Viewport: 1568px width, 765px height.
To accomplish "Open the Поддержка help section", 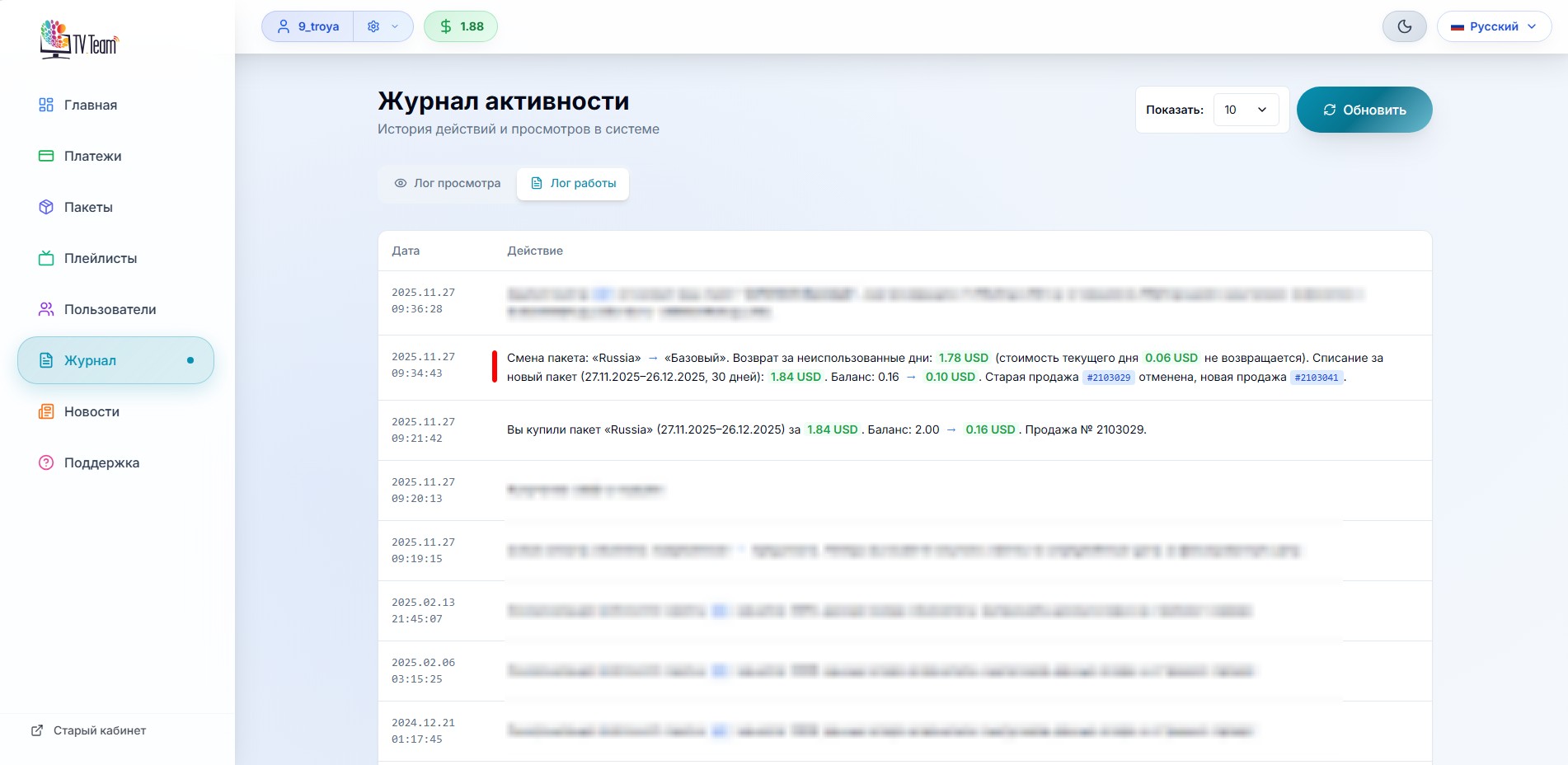I will [x=101, y=462].
